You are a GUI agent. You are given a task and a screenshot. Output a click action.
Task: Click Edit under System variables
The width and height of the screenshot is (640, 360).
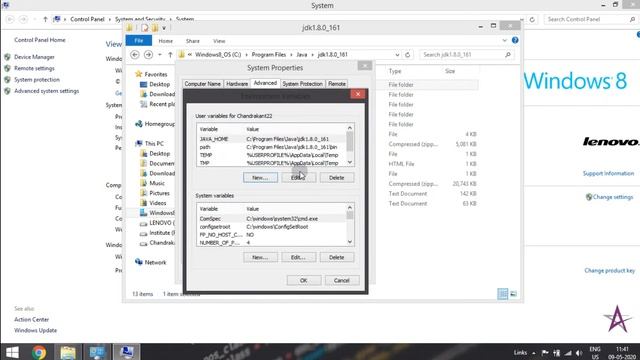click(x=298, y=257)
